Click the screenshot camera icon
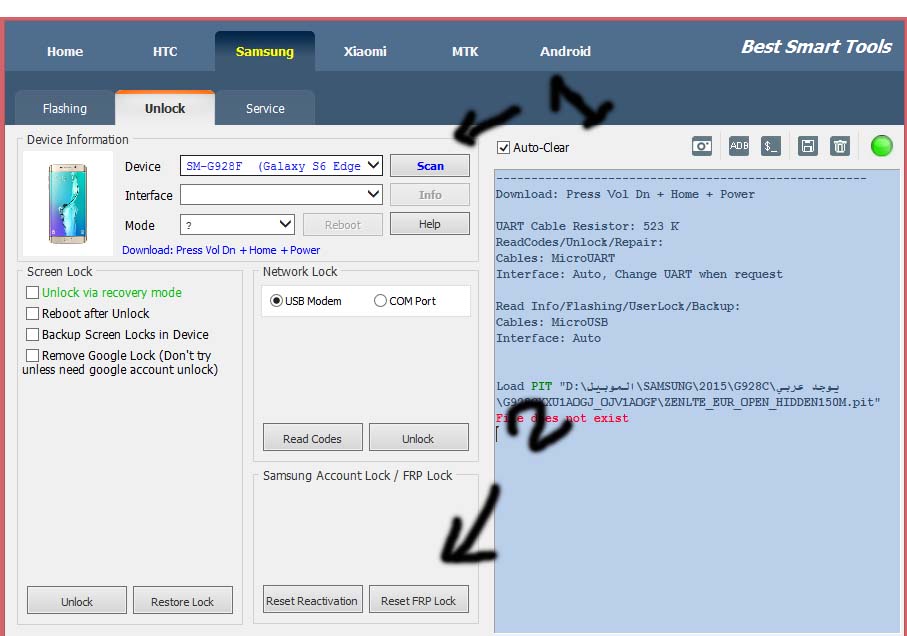The image size is (907, 636). click(x=702, y=146)
